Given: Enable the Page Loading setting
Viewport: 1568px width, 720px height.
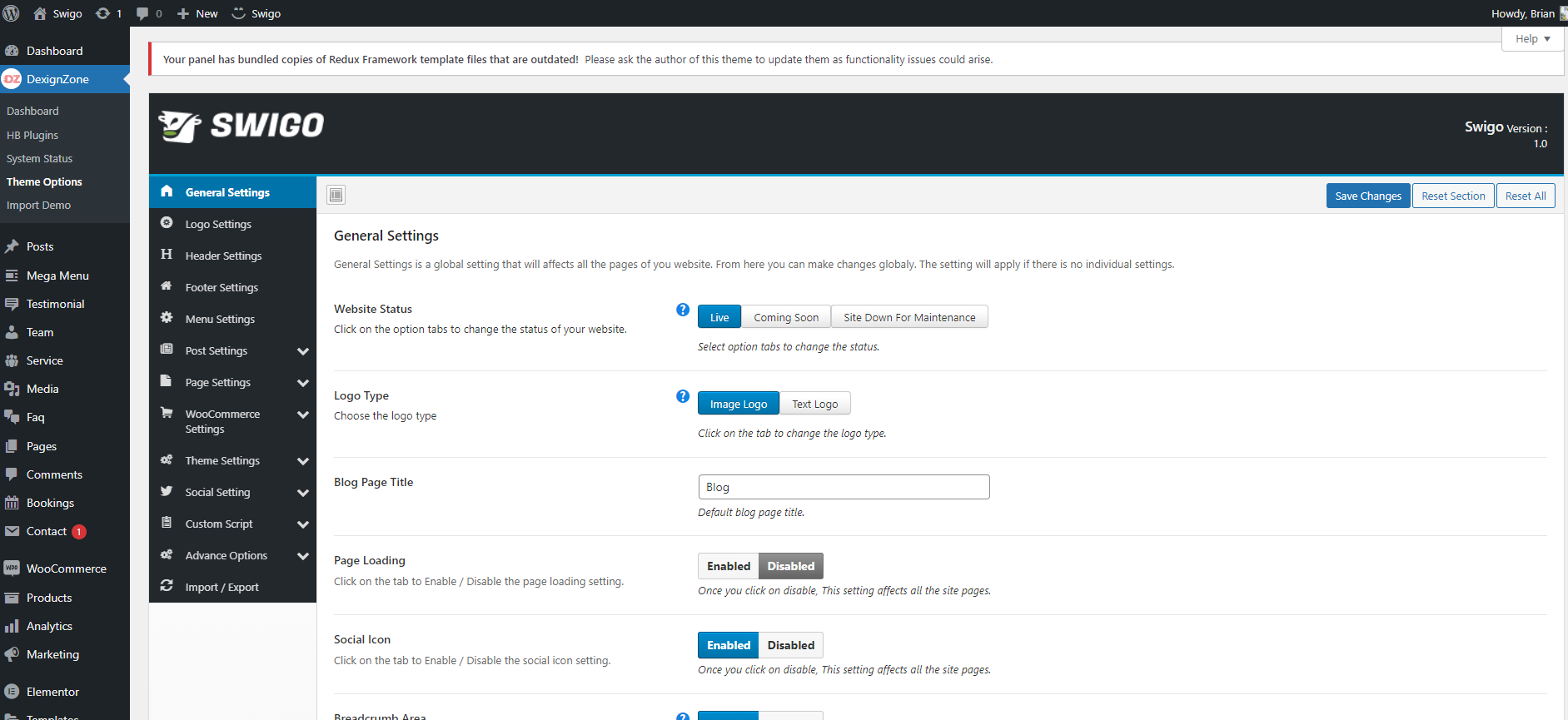Looking at the screenshot, I should pos(728,566).
